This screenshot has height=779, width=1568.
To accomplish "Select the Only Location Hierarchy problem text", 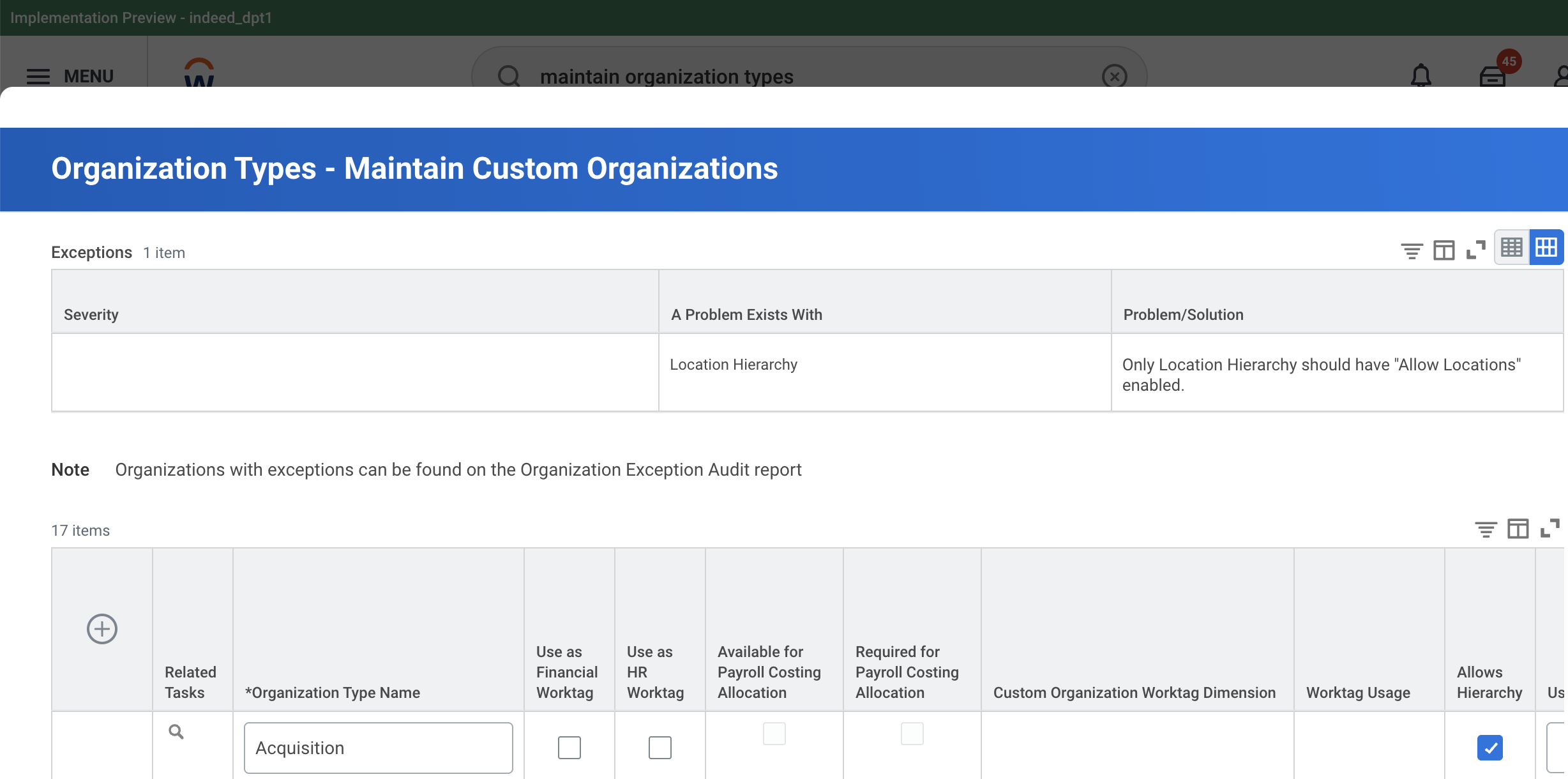I will (1322, 375).
